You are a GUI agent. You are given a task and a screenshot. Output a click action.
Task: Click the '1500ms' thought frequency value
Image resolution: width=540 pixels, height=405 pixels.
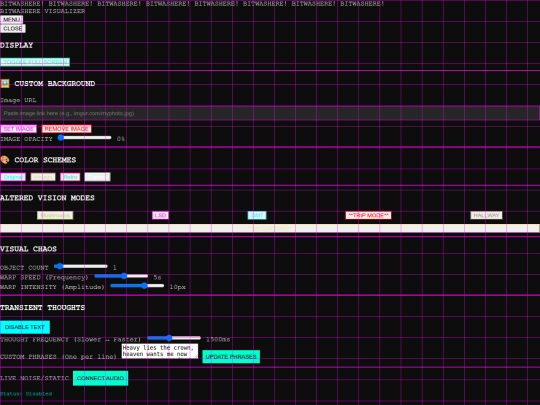point(218,340)
